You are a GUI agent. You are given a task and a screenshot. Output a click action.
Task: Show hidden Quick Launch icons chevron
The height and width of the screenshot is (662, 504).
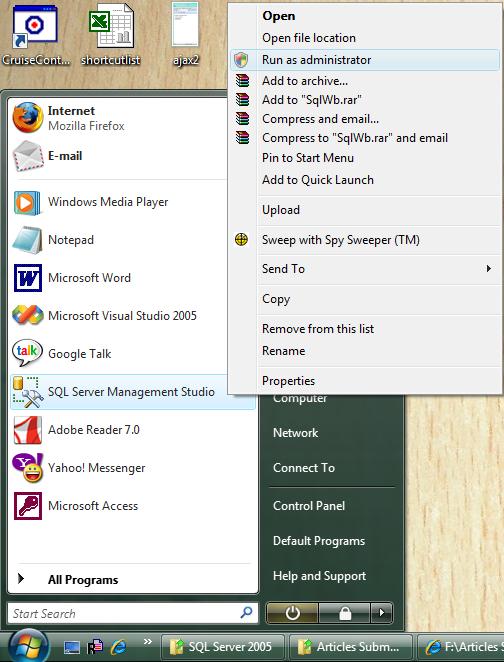click(x=147, y=642)
